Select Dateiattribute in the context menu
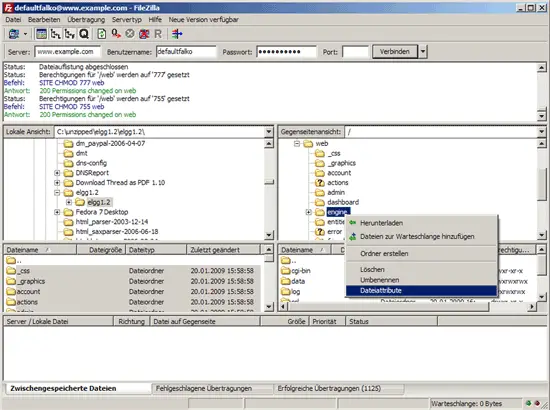550x410 pixels. coord(421,290)
